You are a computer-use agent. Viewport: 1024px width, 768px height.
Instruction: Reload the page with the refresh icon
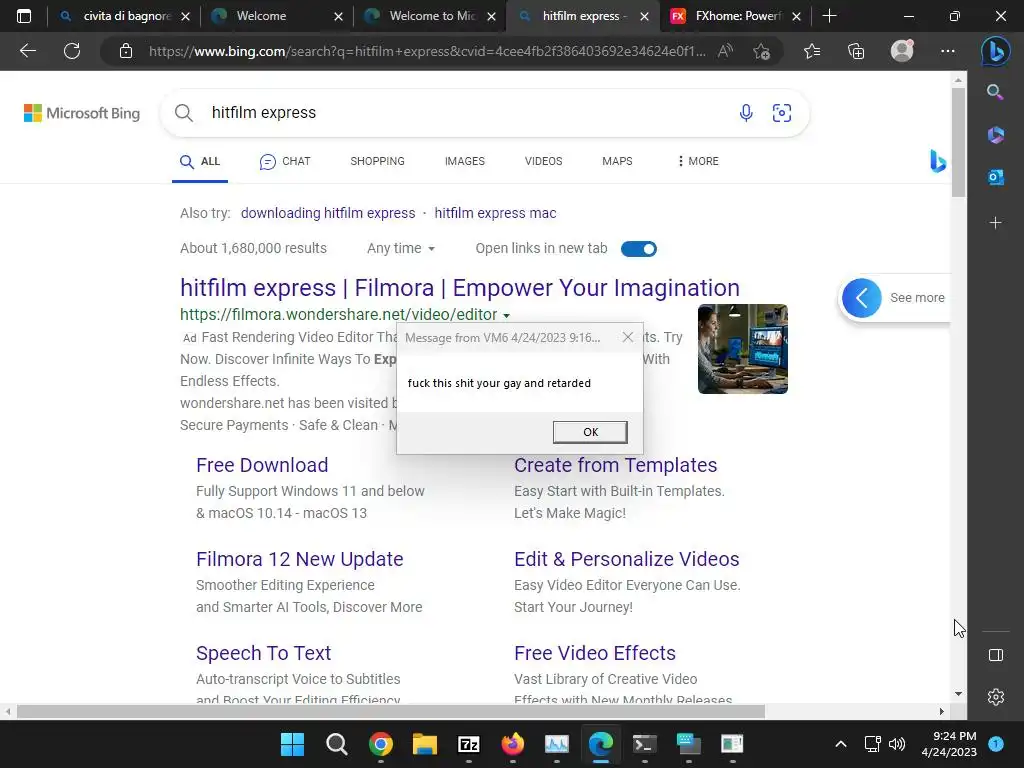pos(72,51)
